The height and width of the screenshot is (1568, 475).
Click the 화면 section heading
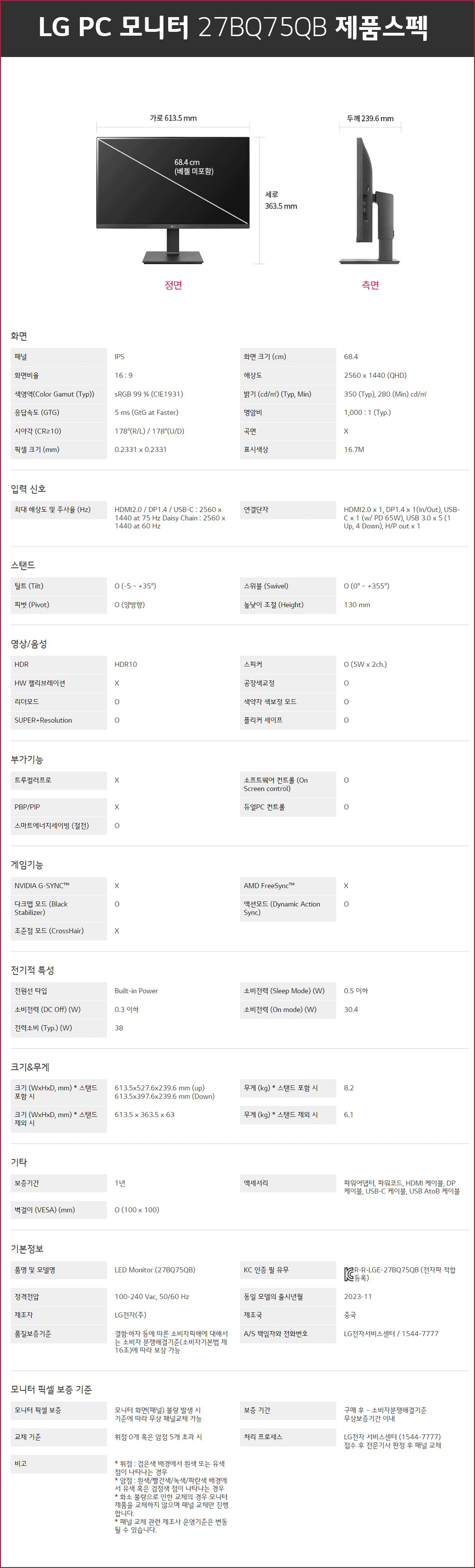(19, 336)
